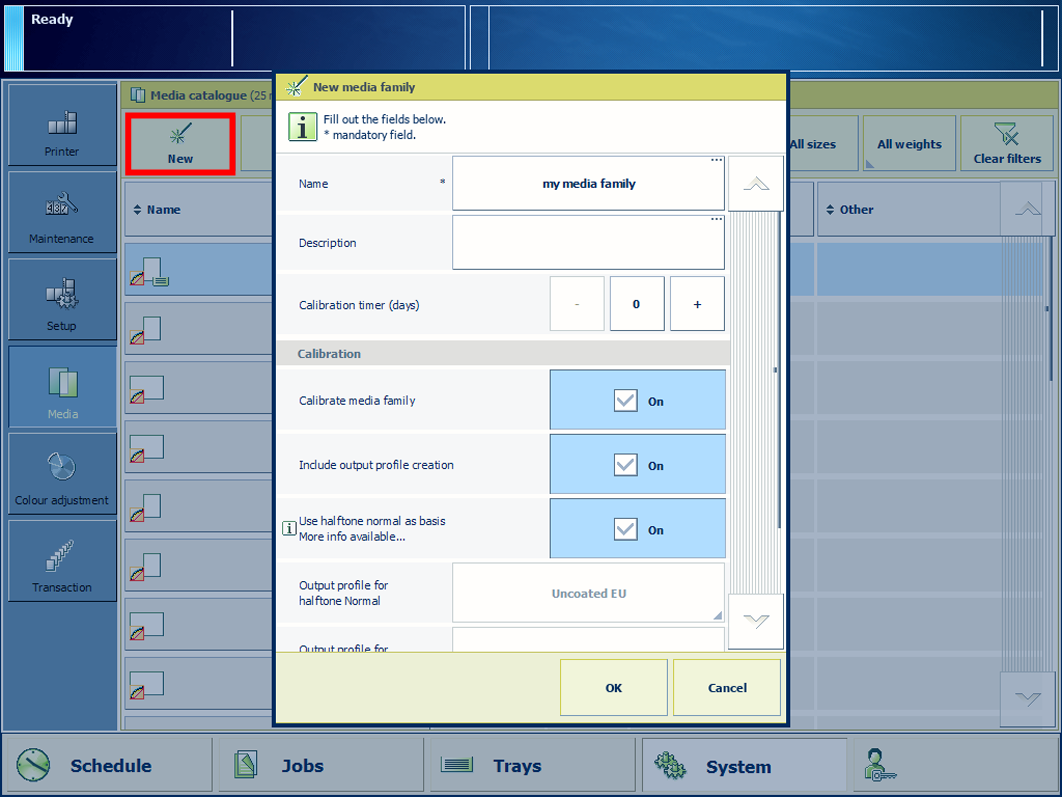
Task: Click the media catalogue scrollbar track
Action: [x=1027, y=454]
